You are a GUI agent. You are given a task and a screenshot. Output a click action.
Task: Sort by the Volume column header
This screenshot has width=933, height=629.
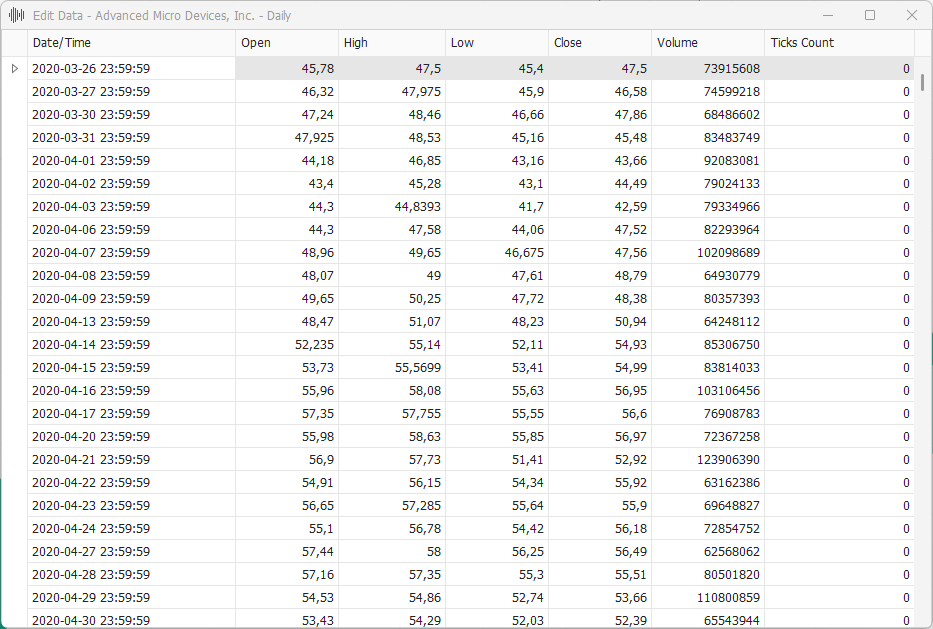(708, 43)
